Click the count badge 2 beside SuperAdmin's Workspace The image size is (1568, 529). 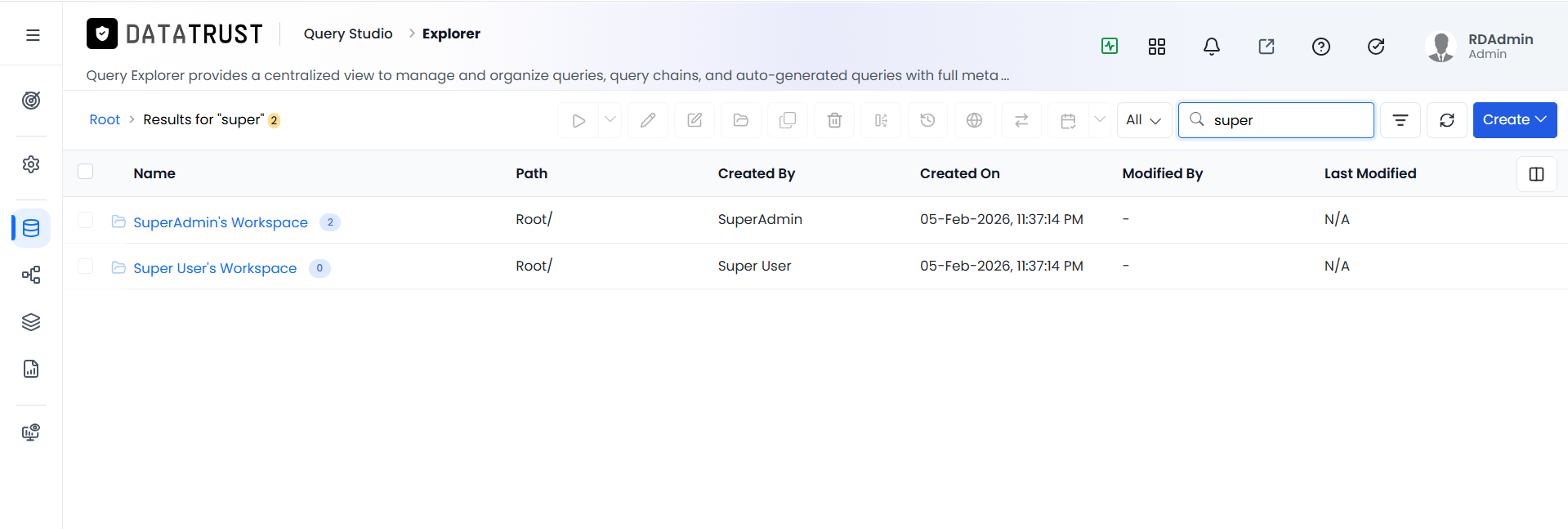(330, 222)
